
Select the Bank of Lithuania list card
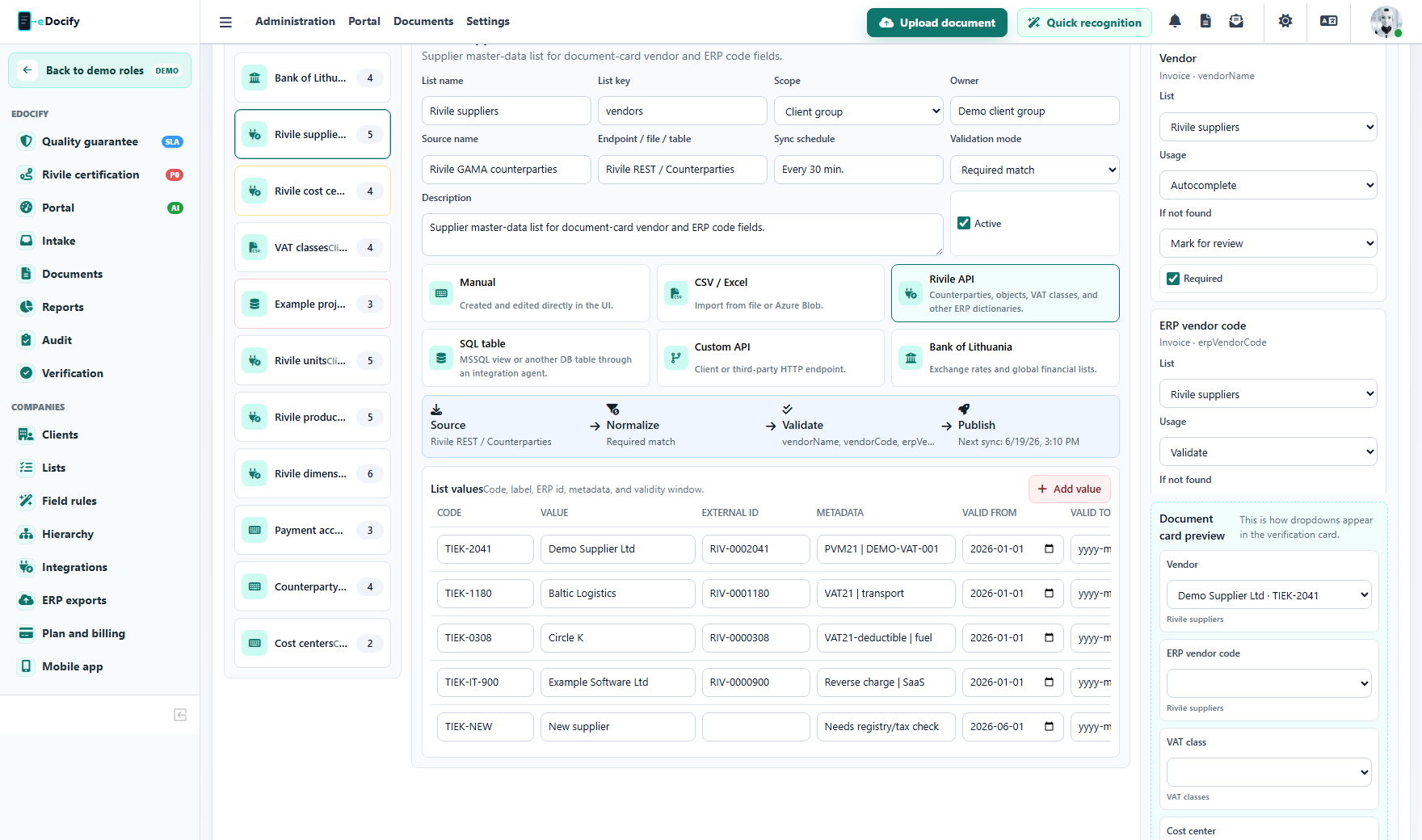(313, 78)
